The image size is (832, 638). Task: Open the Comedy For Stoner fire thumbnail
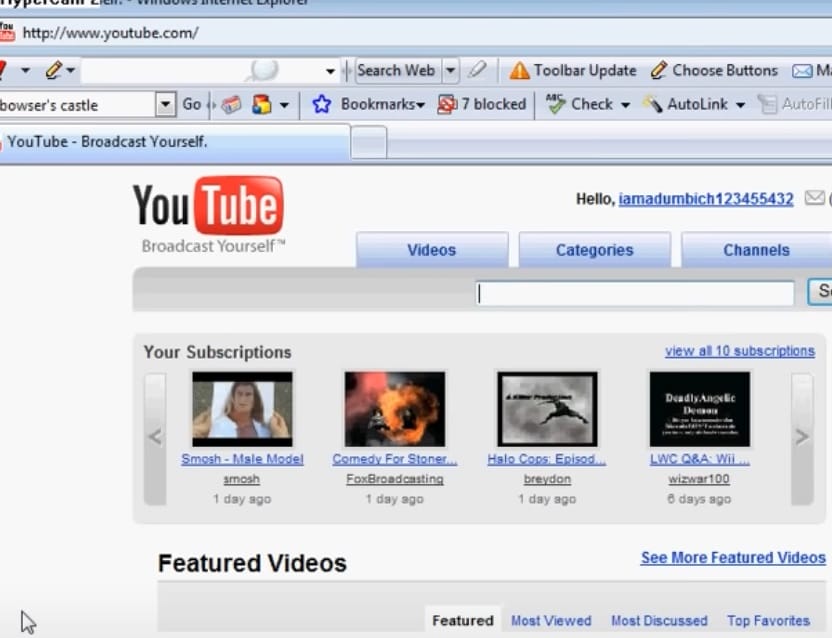395,409
